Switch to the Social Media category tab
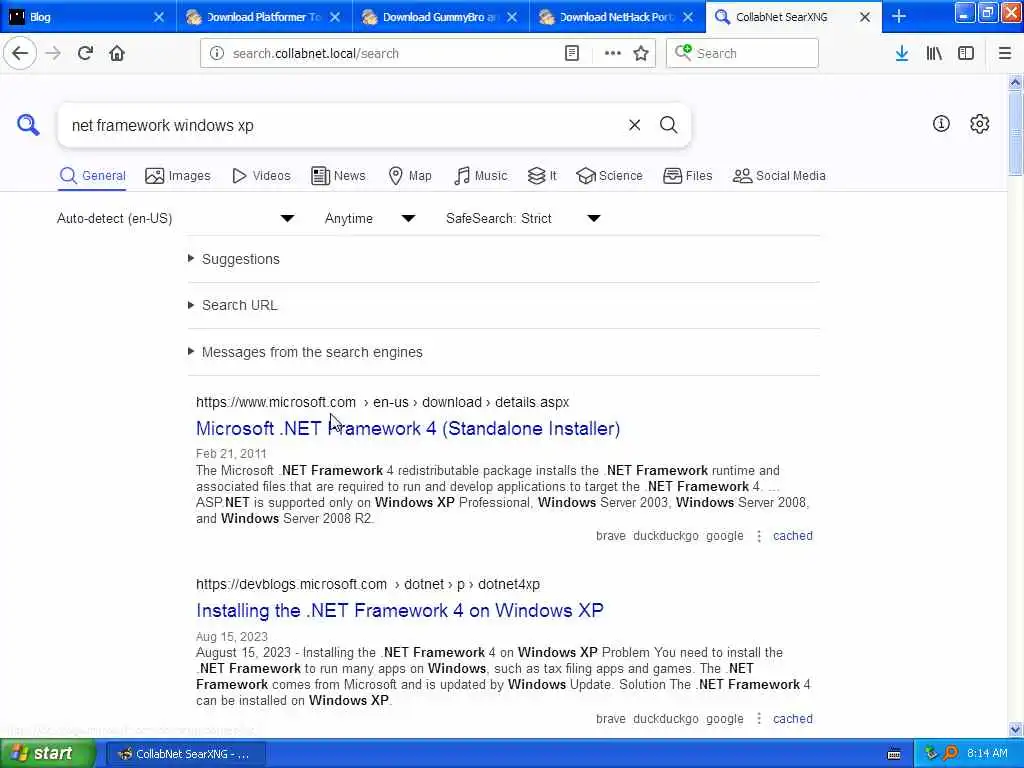 [779, 176]
